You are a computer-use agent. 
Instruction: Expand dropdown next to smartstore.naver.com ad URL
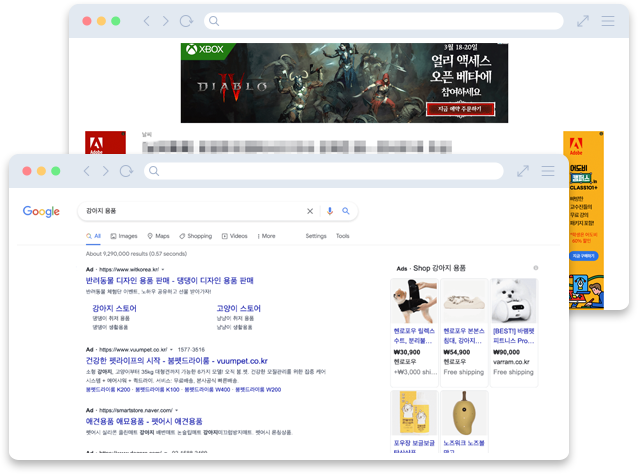176,410
